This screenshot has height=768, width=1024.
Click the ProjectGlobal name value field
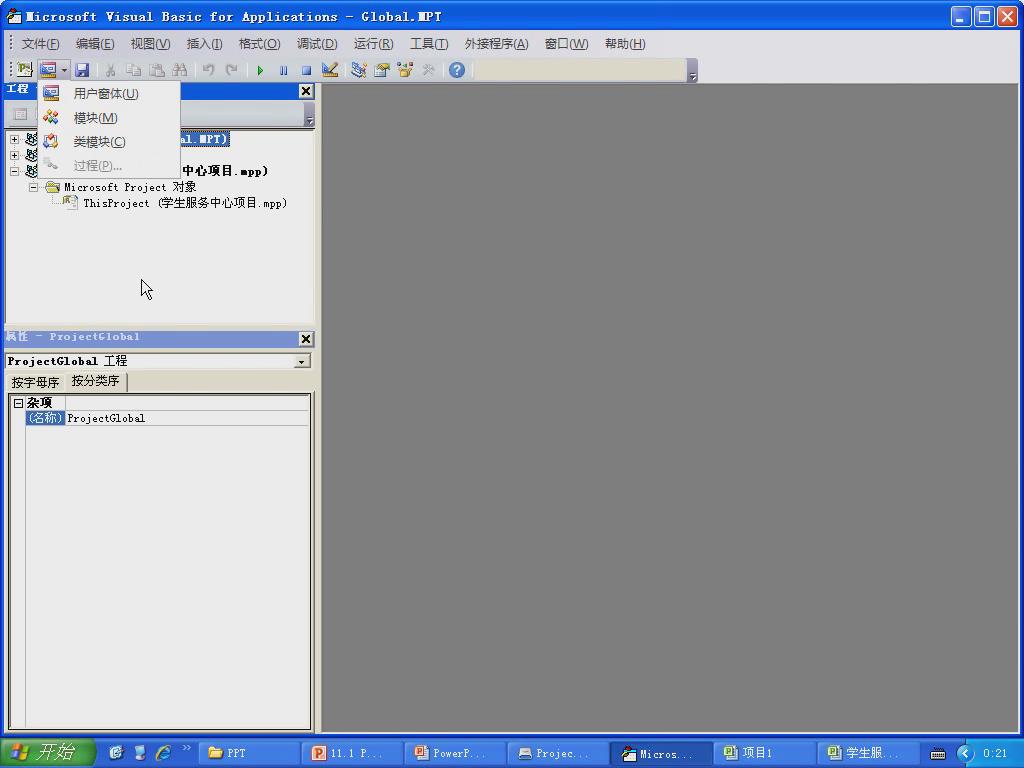point(187,418)
